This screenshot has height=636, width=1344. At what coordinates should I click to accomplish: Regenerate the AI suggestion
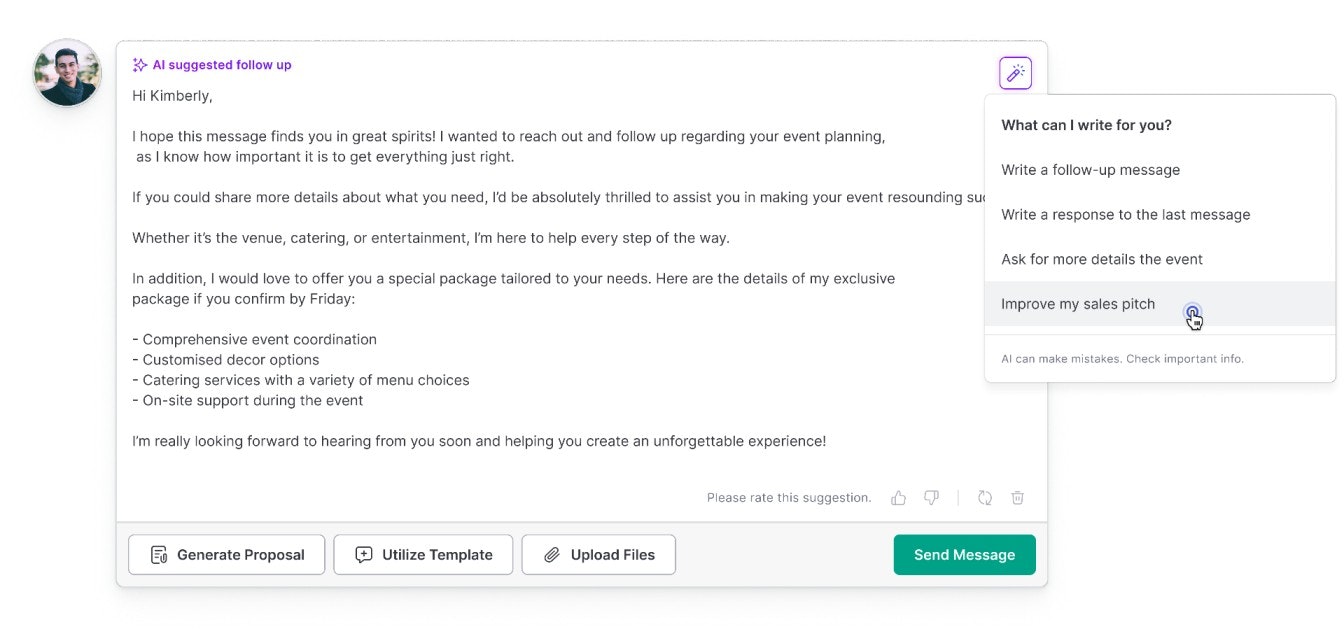(x=984, y=497)
